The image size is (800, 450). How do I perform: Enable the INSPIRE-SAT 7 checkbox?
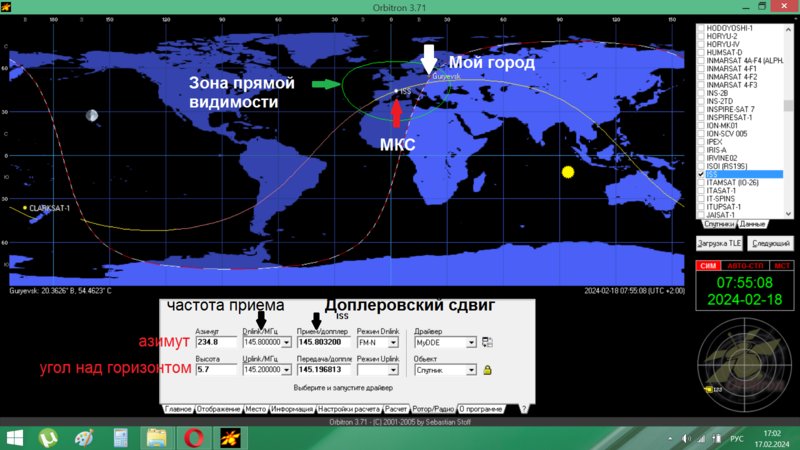(701, 109)
